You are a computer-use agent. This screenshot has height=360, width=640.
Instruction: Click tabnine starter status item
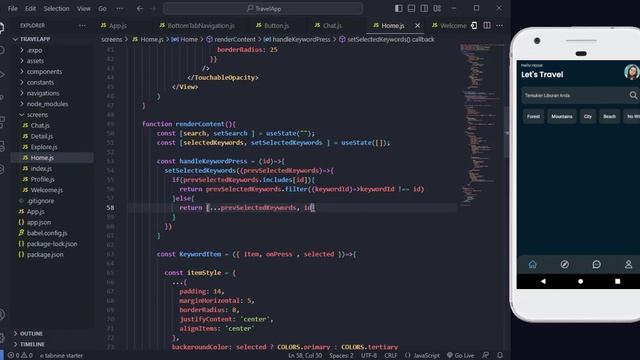61,356
